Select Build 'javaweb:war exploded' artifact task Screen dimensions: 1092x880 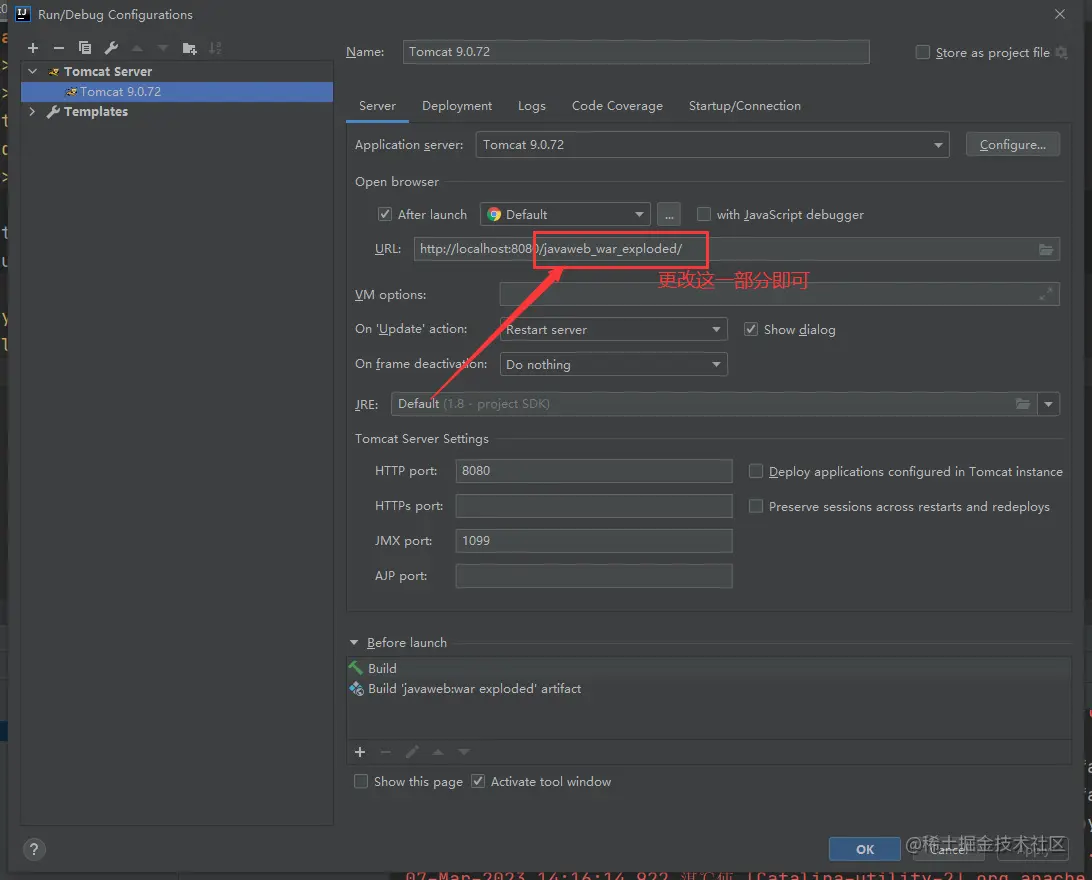tap(708, 689)
